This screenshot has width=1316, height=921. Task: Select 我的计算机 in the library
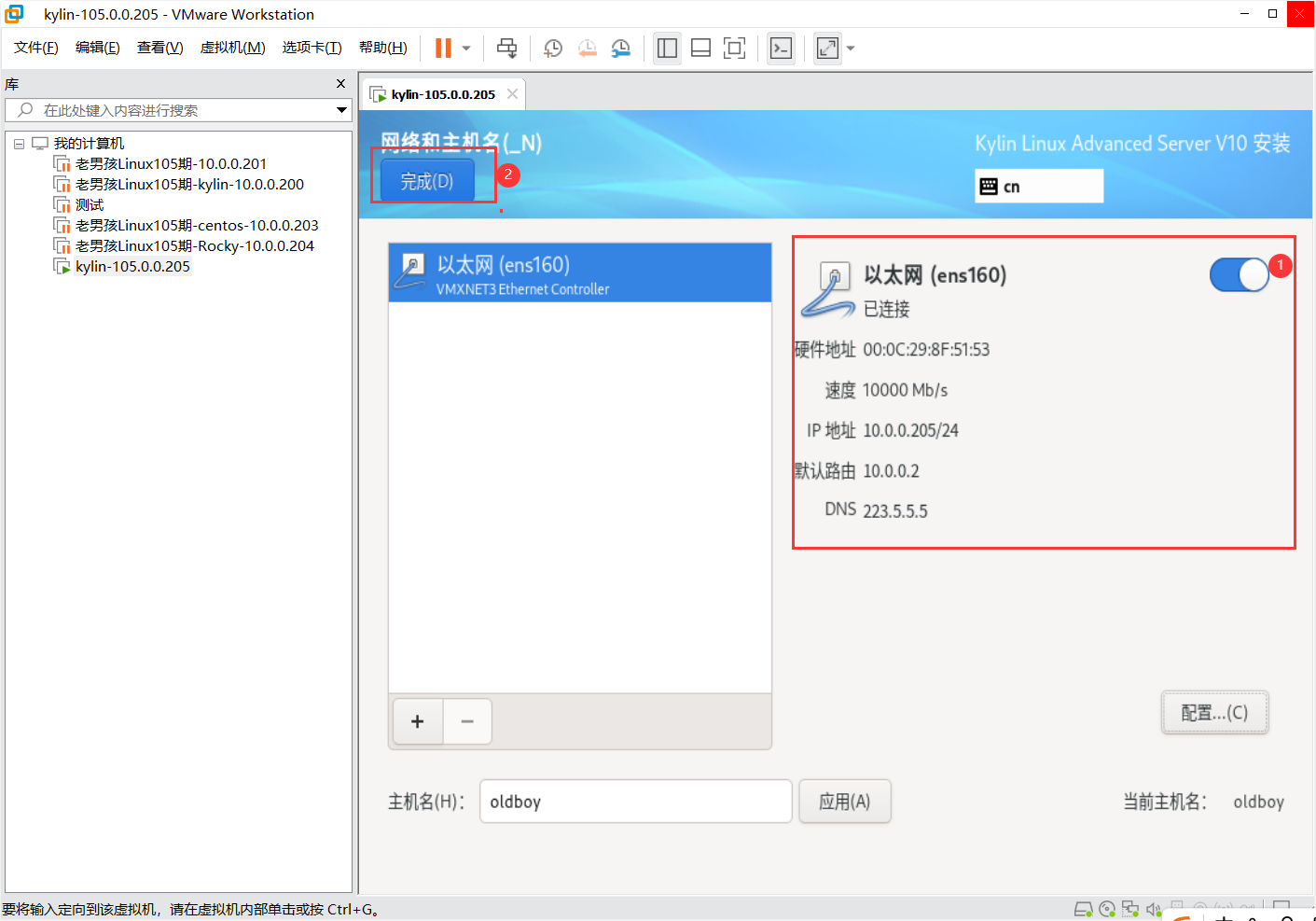coord(89,144)
